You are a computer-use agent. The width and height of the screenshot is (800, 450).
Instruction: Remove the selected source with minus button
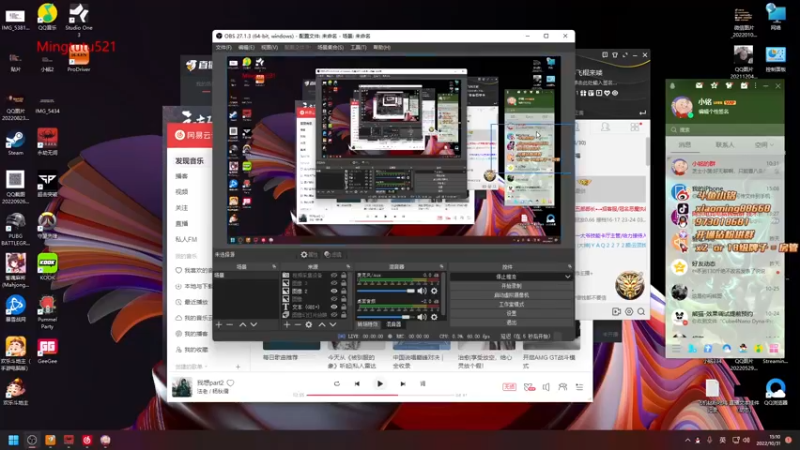click(x=297, y=324)
